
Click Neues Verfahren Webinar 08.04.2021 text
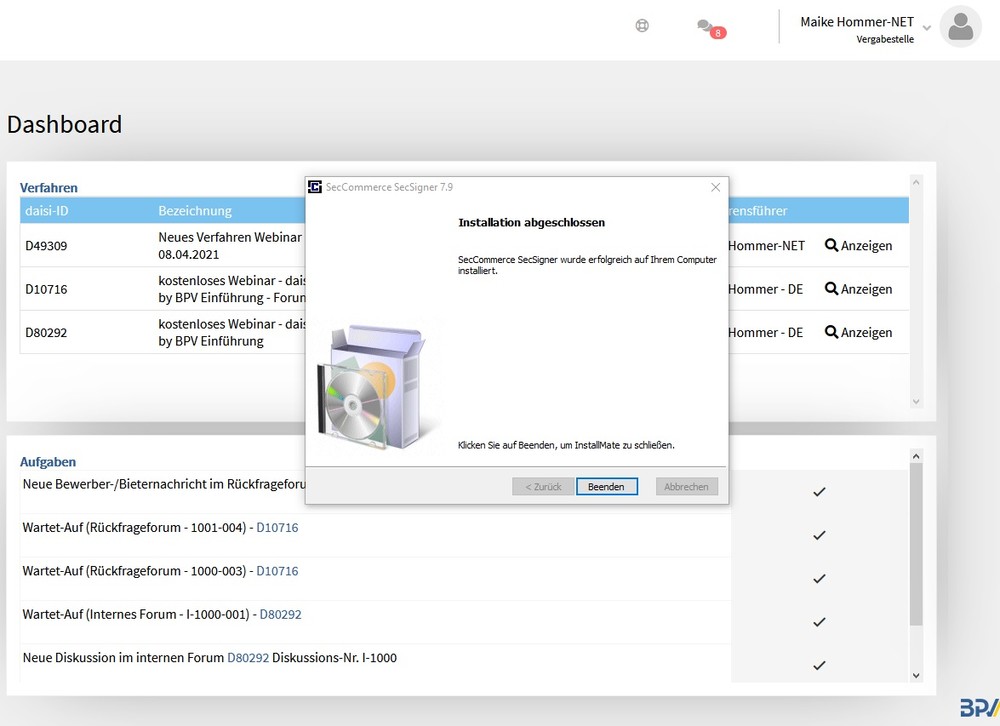pyautogui.click(x=230, y=246)
